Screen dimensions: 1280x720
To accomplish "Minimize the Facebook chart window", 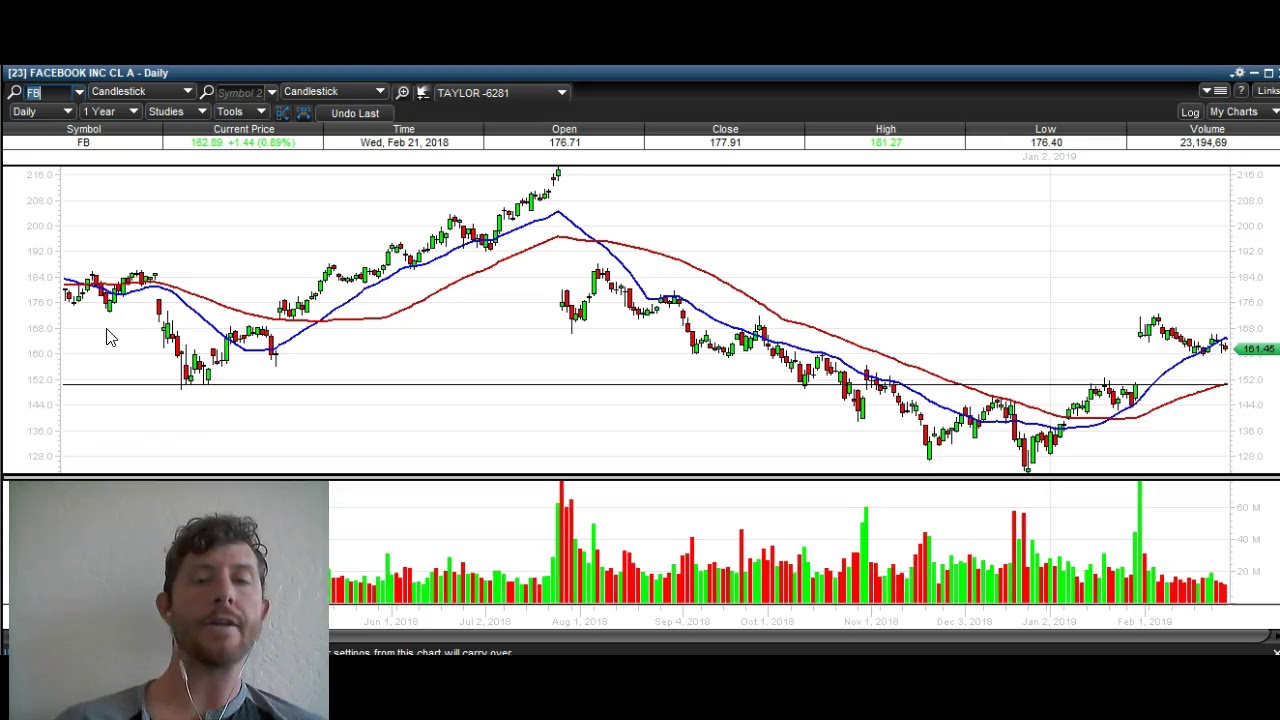I will click(1254, 73).
